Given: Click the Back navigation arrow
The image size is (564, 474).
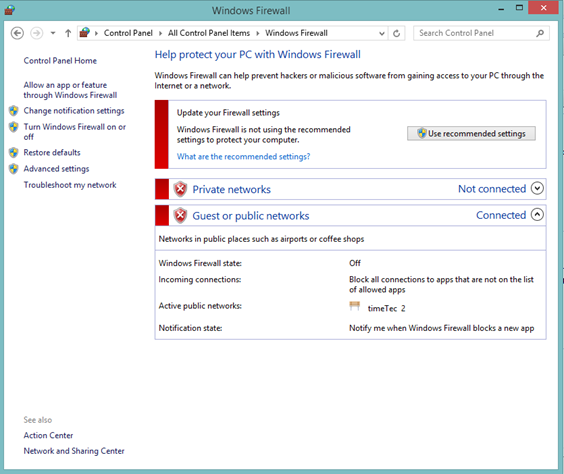Looking at the screenshot, I should 17,33.
